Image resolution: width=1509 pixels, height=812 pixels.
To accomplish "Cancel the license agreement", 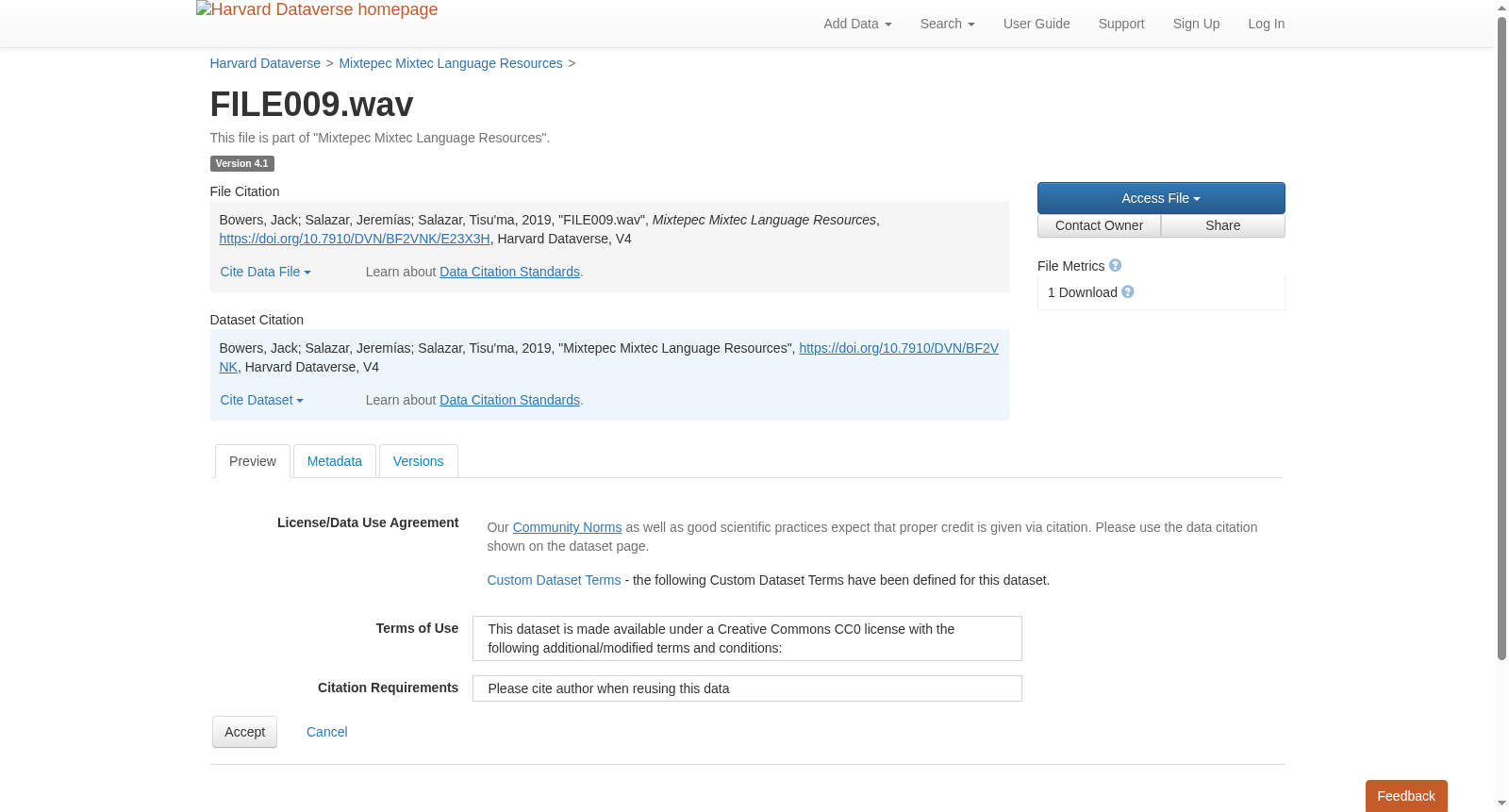I will (327, 732).
